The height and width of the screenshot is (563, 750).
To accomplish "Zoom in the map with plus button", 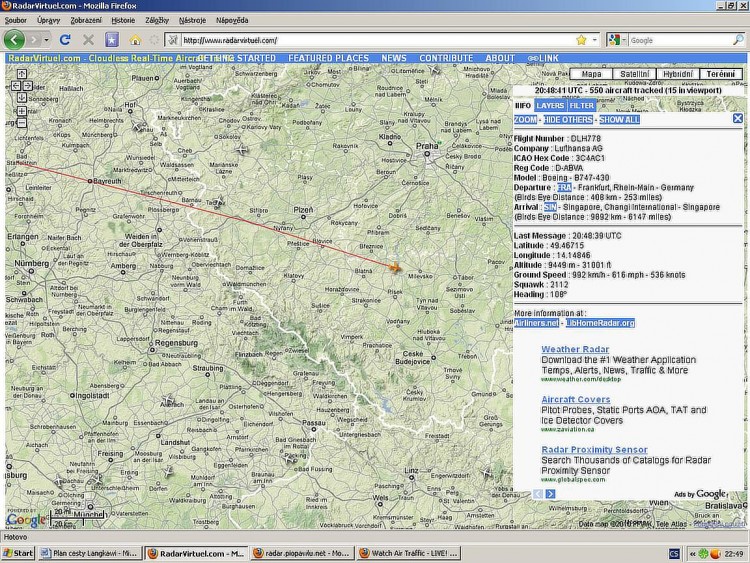I will (22, 111).
